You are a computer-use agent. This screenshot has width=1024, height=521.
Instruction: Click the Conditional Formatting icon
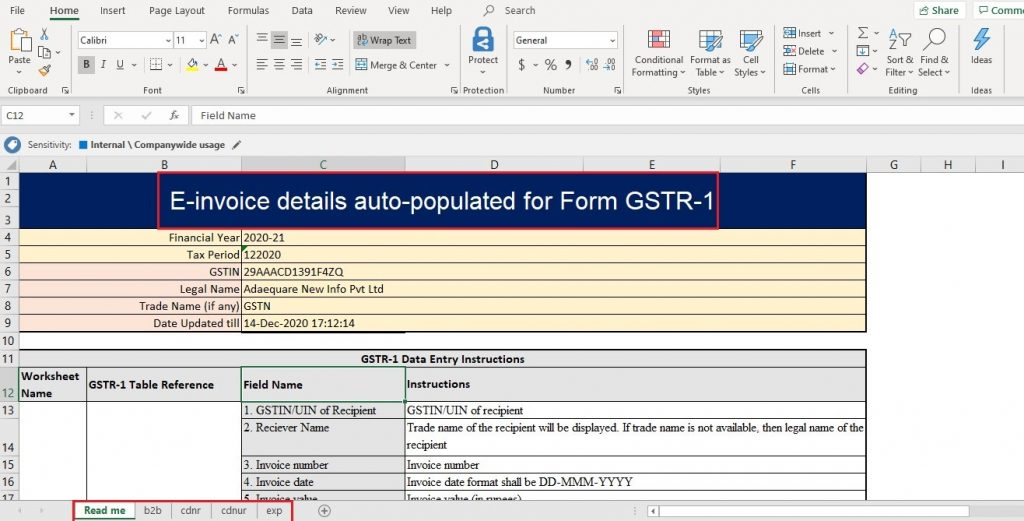click(x=658, y=40)
